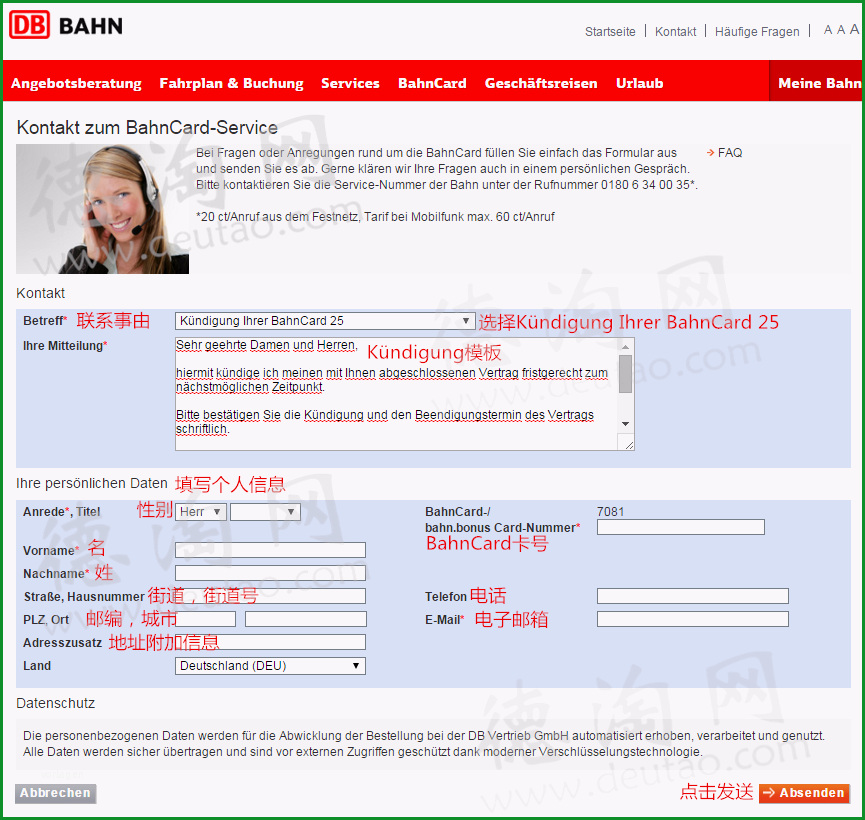865x820 pixels.
Task: Select the medium font size A
Action: click(841, 30)
